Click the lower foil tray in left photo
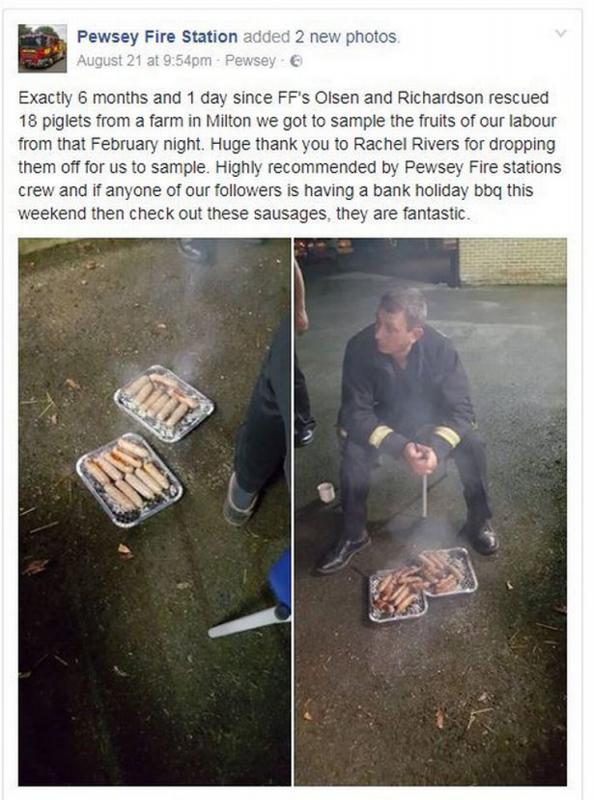594x800 pixels. [129, 480]
